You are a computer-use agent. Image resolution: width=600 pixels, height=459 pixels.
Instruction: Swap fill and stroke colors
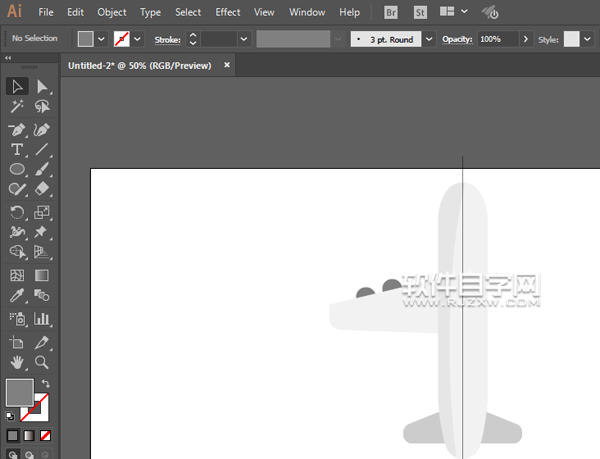point(46,383)
